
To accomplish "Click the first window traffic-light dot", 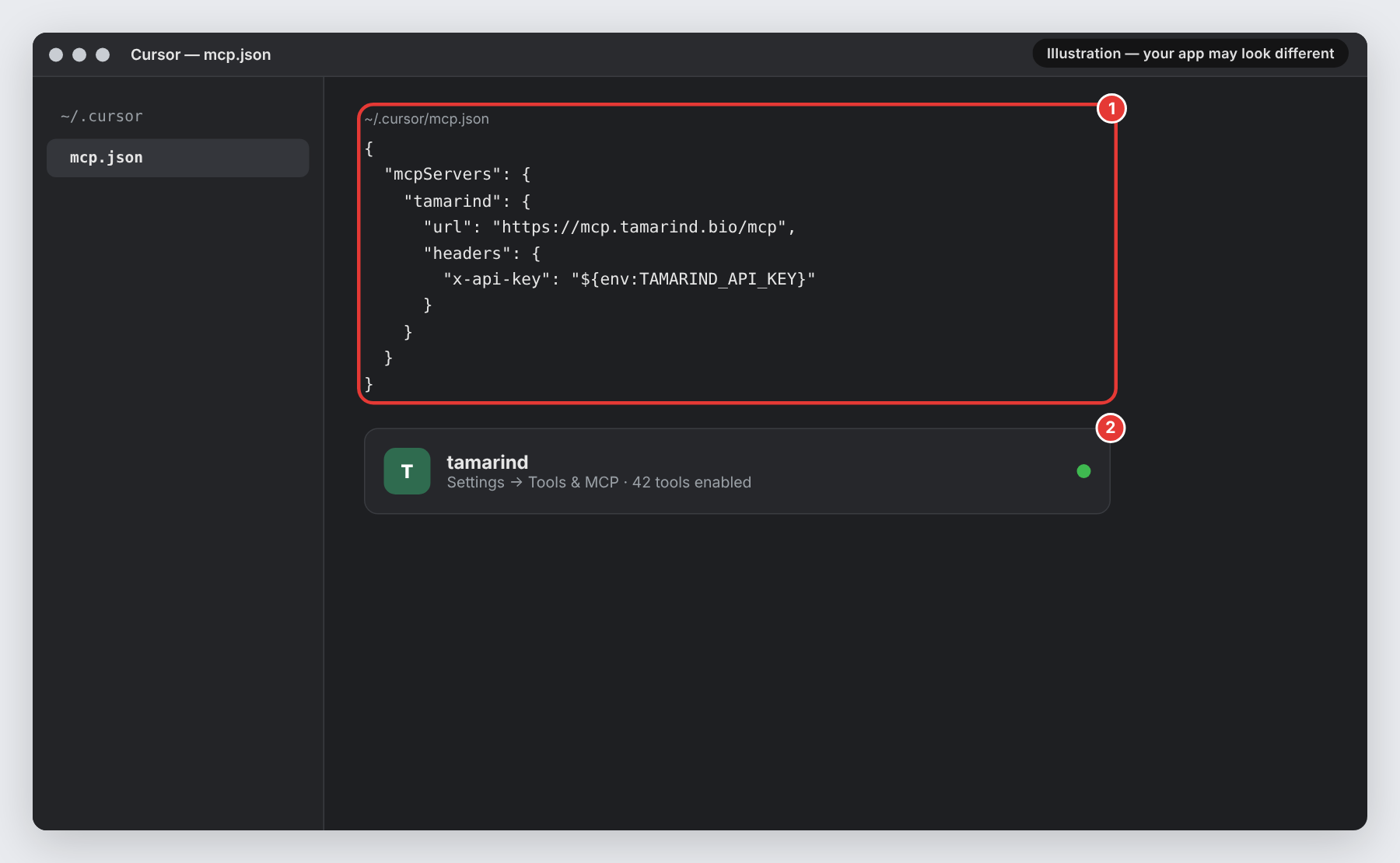I will tap(56, 54).
